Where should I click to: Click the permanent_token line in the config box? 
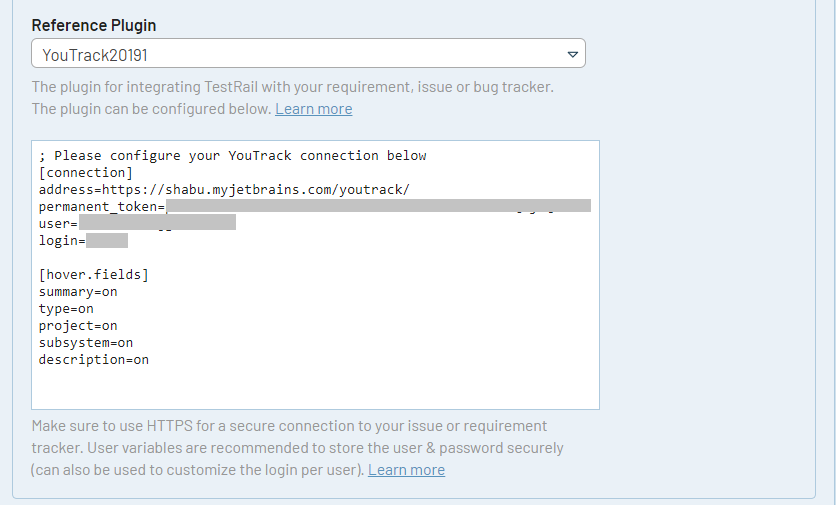[102, 206]
